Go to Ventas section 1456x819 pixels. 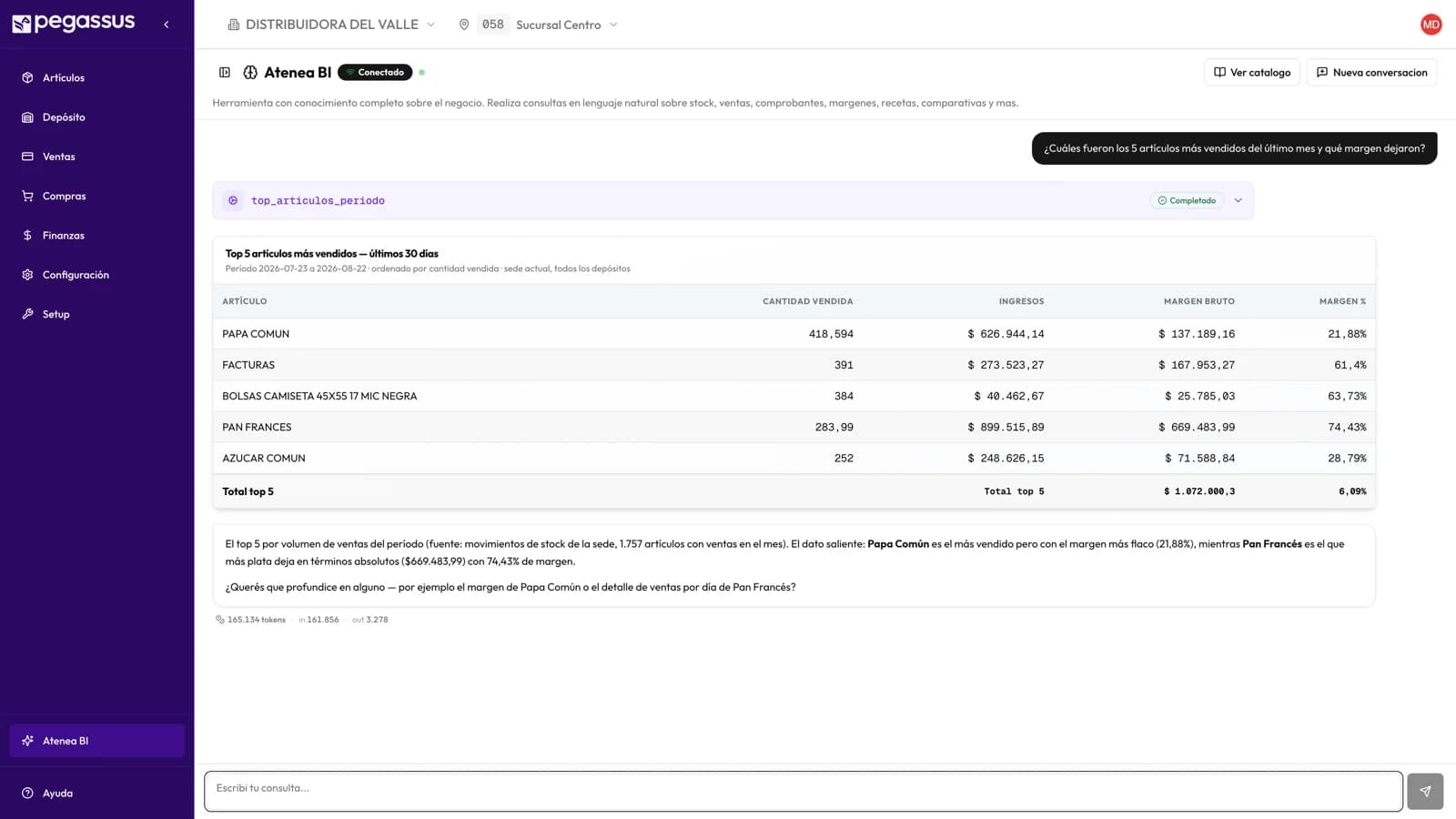(96, 157)
